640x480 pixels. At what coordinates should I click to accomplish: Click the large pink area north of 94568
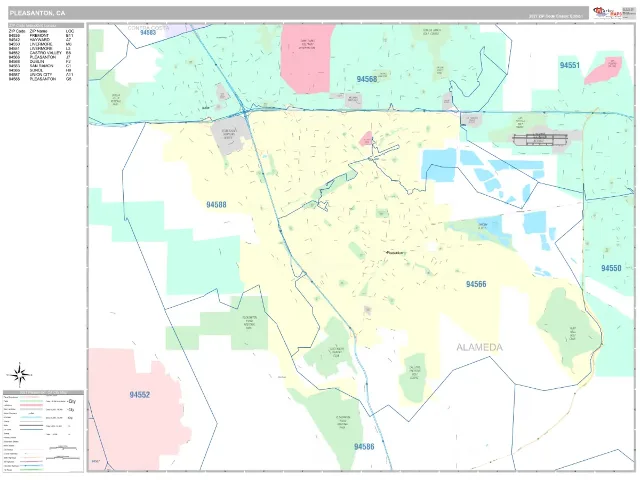click(x=307, y=58)
